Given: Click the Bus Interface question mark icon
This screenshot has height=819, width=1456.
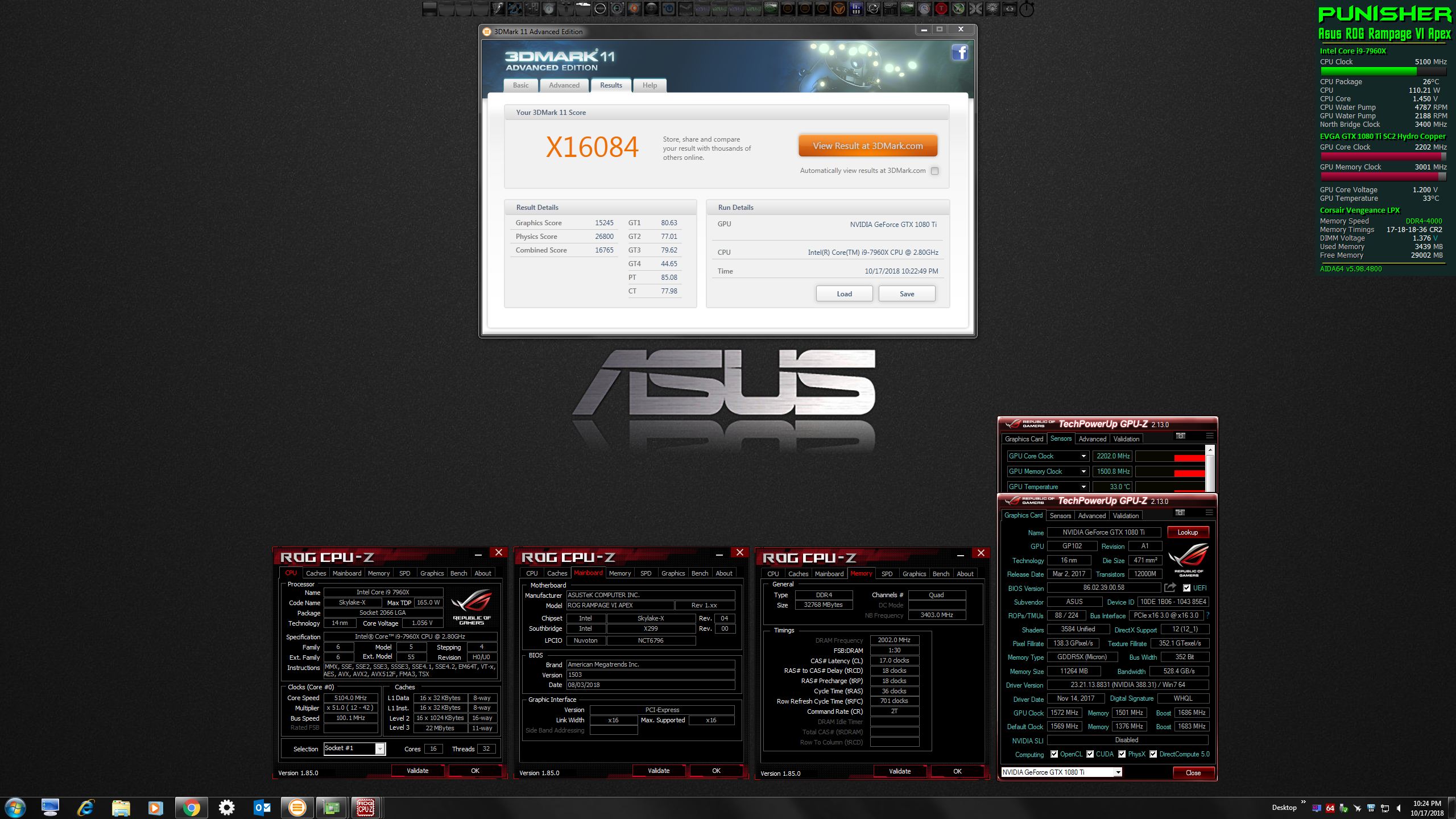Looking at the screenshot, I should [1207, 615].
